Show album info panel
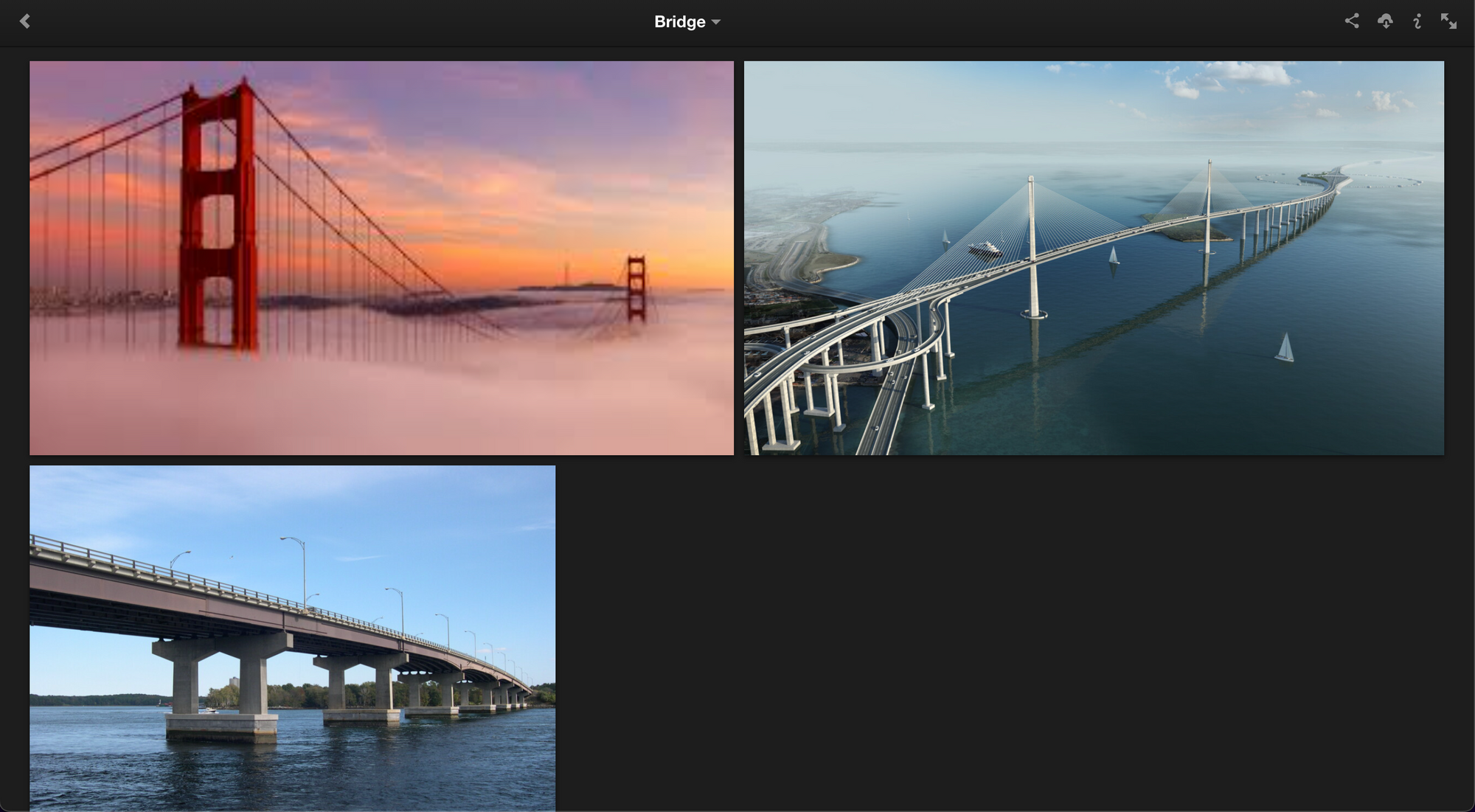This screenshot has height=812, width=1475. [x=1417, y=21]
